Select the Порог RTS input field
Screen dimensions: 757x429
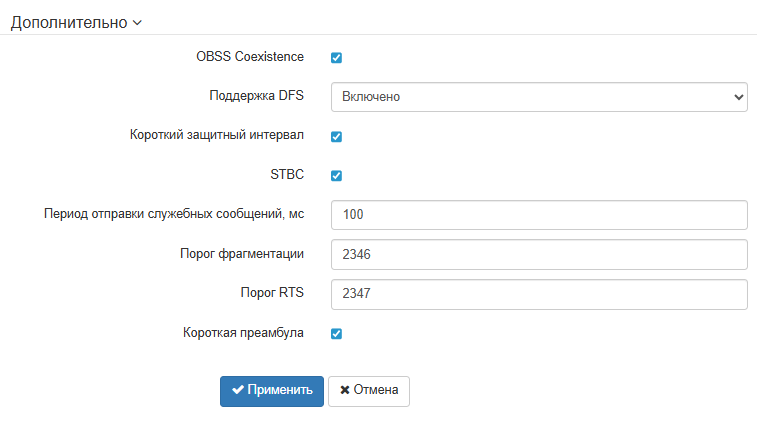[x=539, y=293]
